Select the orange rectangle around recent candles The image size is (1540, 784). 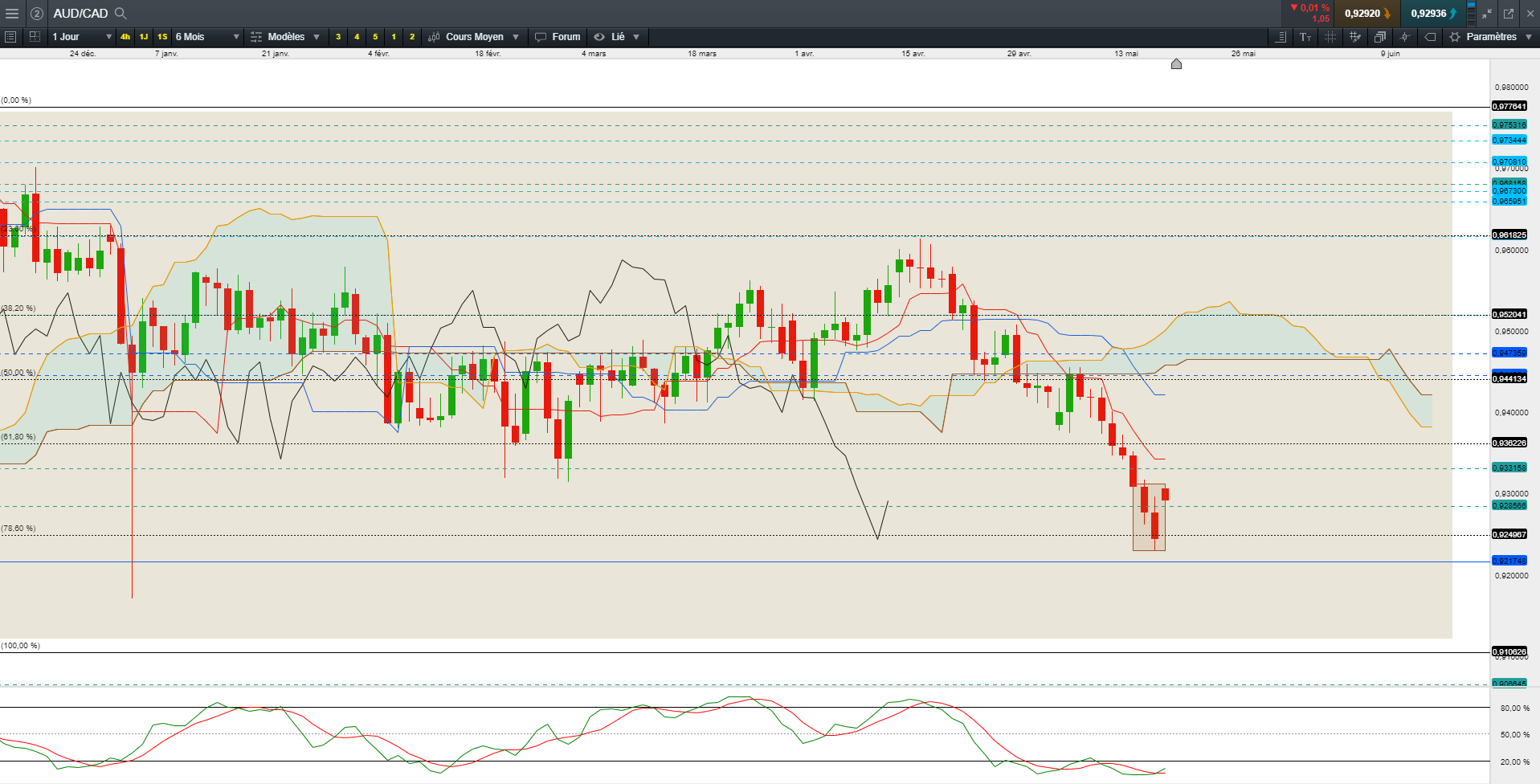[x=1149, y=517]
